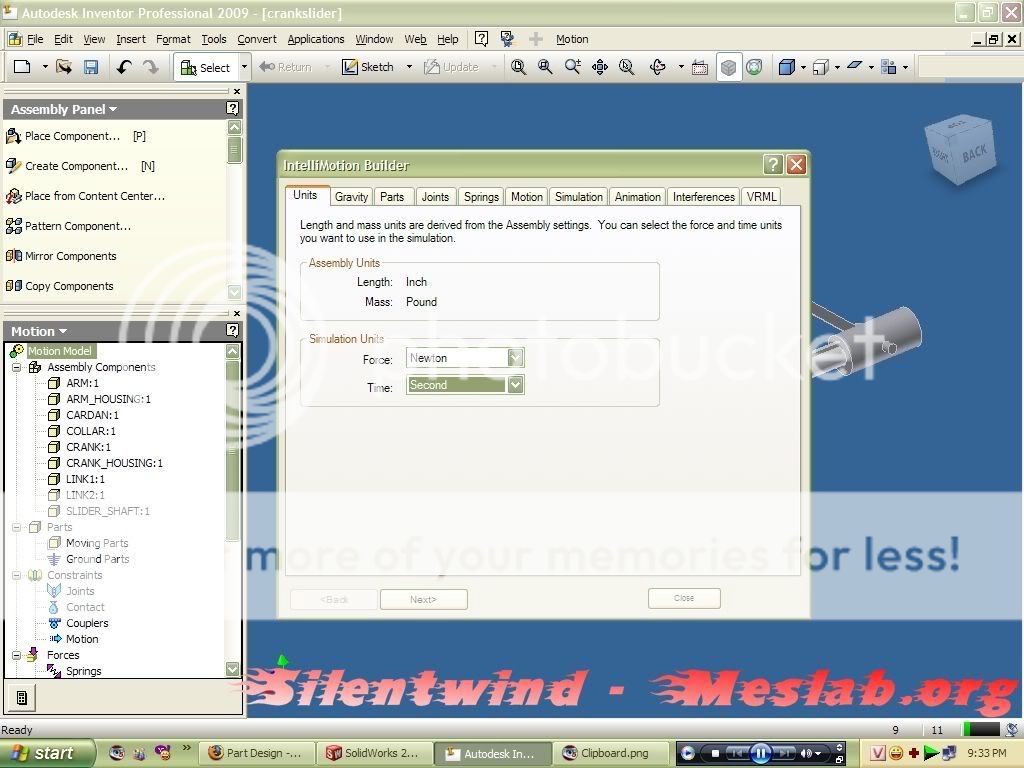Click the Undo arrow icon
The image size is (1024, 768).
pyautogui.click(x=124, y=67)
